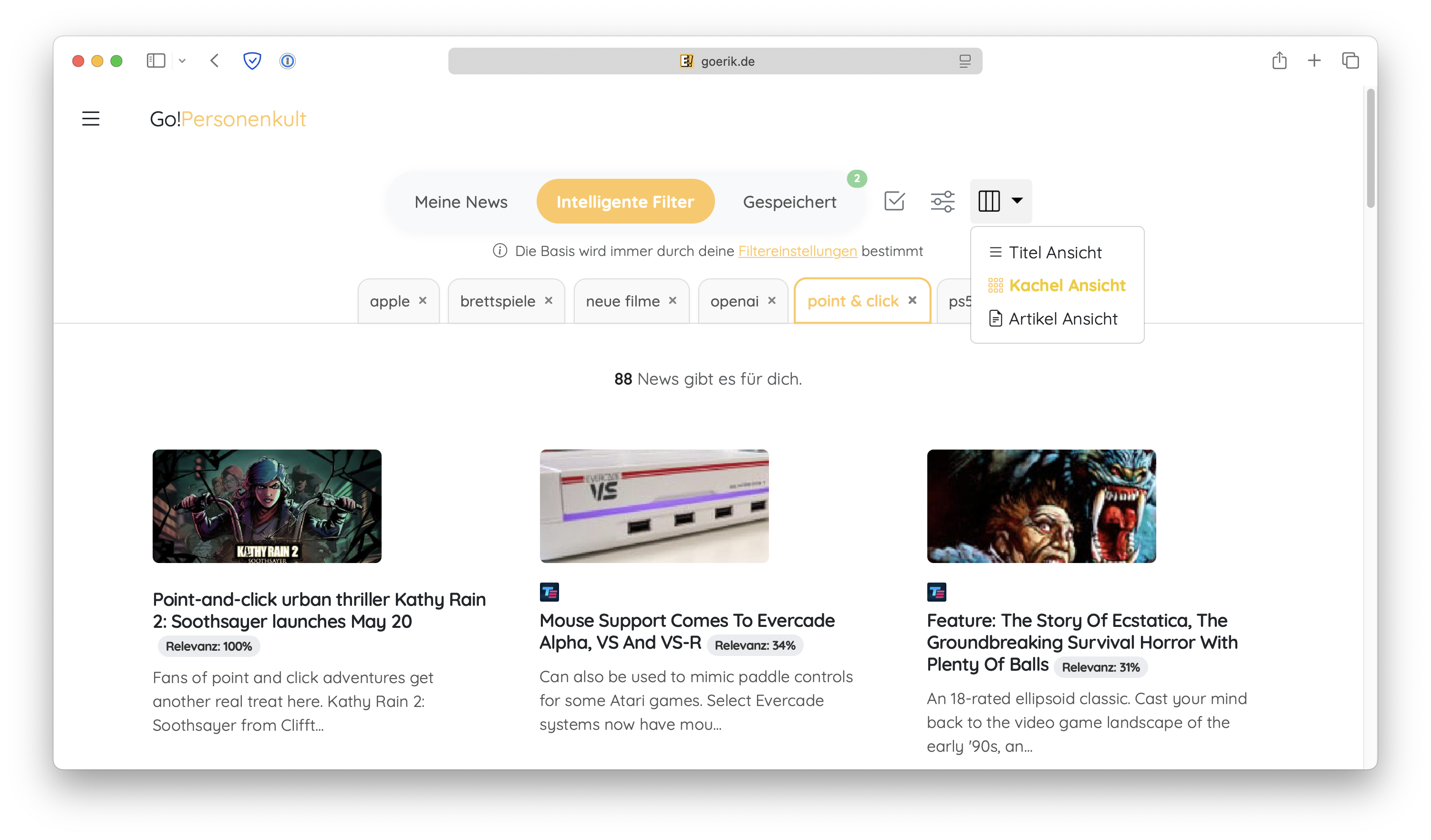Click source icon above Evercade article

coord(549,592)
